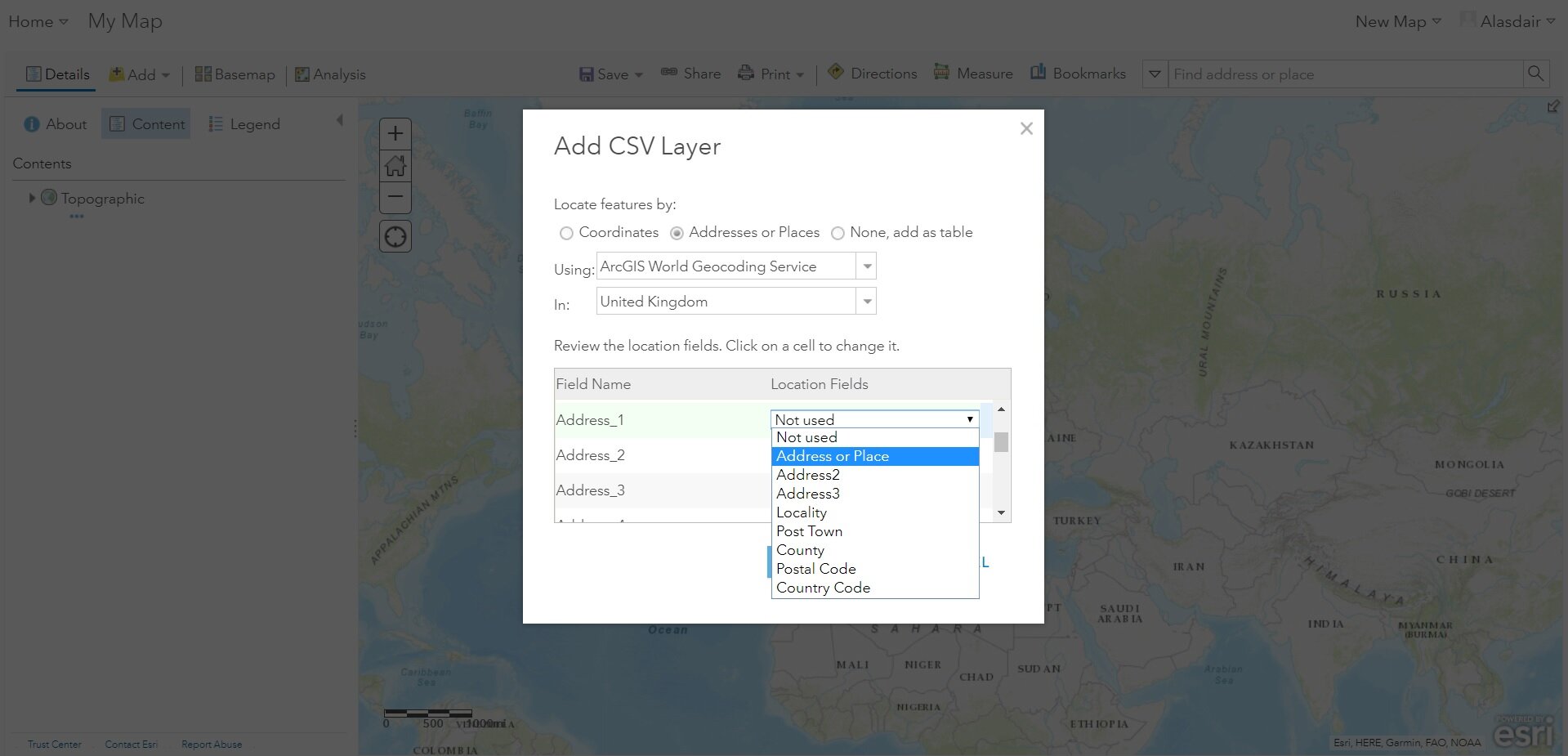Screen dimensions: 1568x756
Task: Close the Add CSV Layer dialog
Action: click(1027, 128)
